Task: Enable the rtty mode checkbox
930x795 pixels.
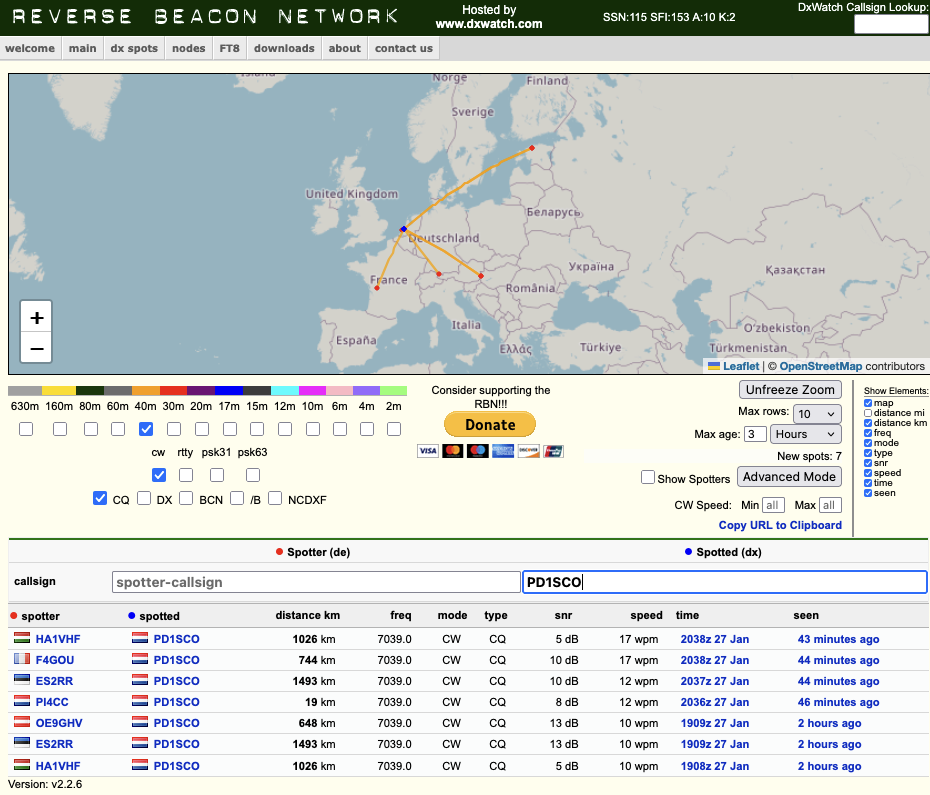Action: point(186,475)
